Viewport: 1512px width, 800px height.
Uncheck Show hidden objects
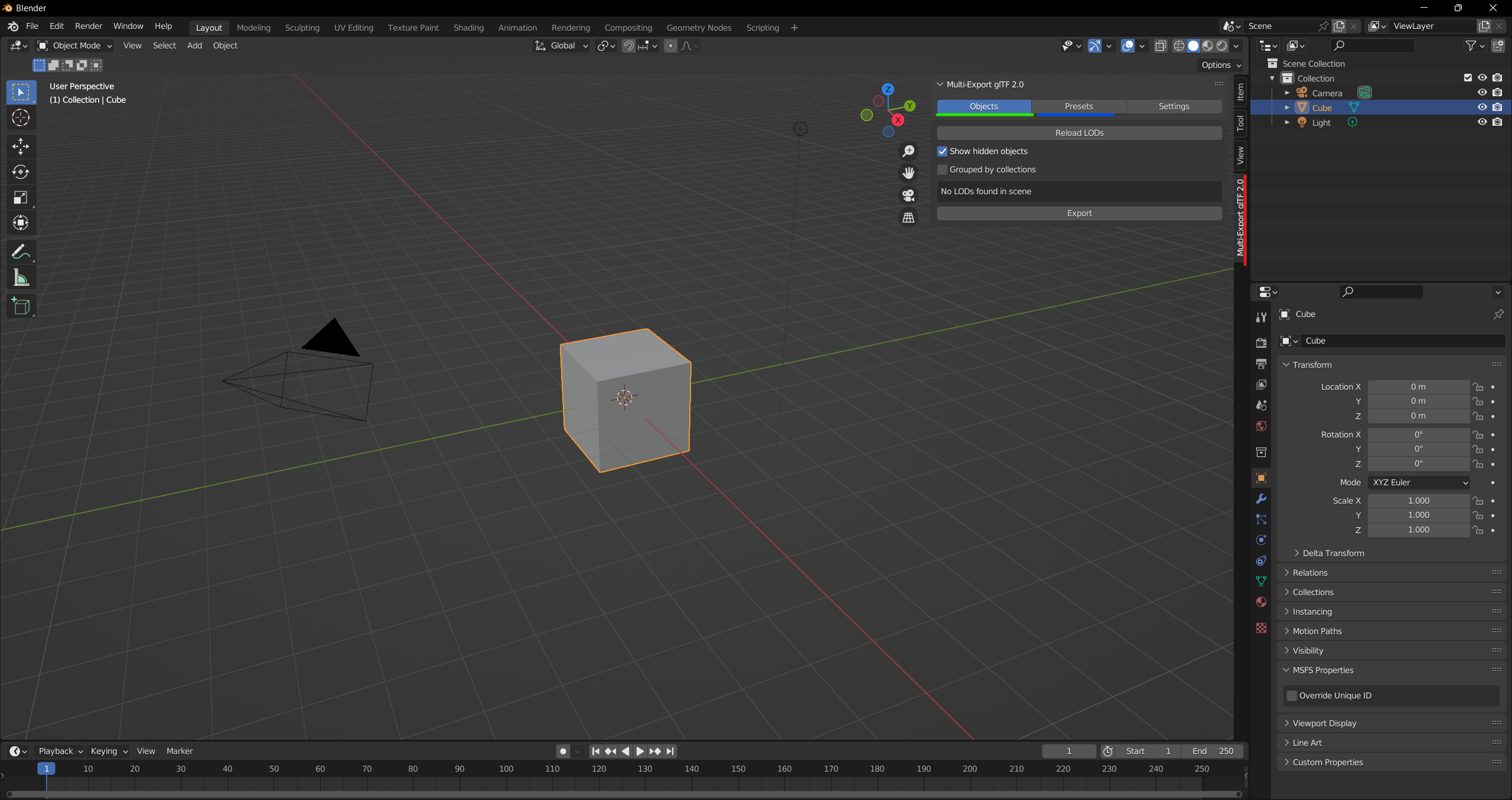[941, 151]
